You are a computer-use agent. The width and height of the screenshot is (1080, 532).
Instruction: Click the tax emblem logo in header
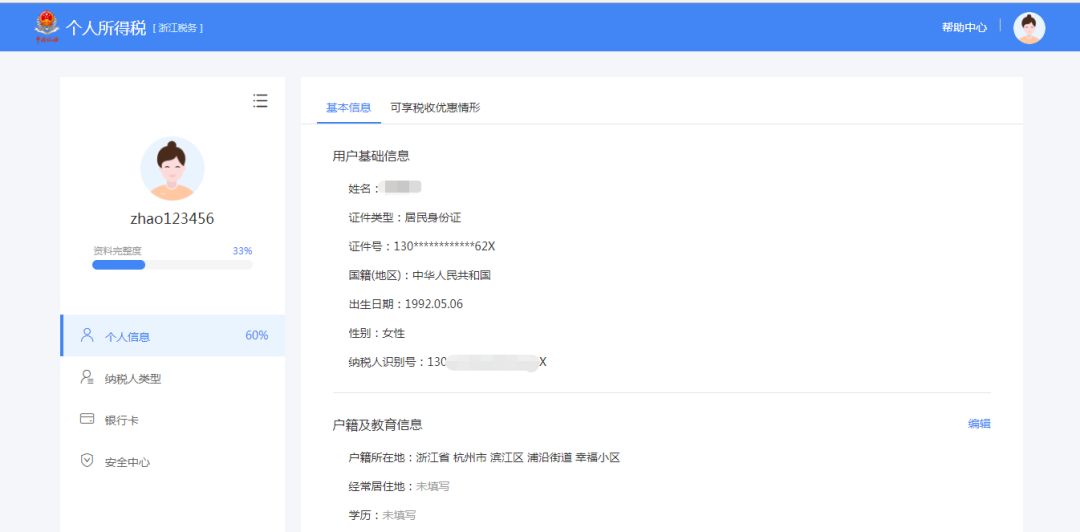coord(46,27)
